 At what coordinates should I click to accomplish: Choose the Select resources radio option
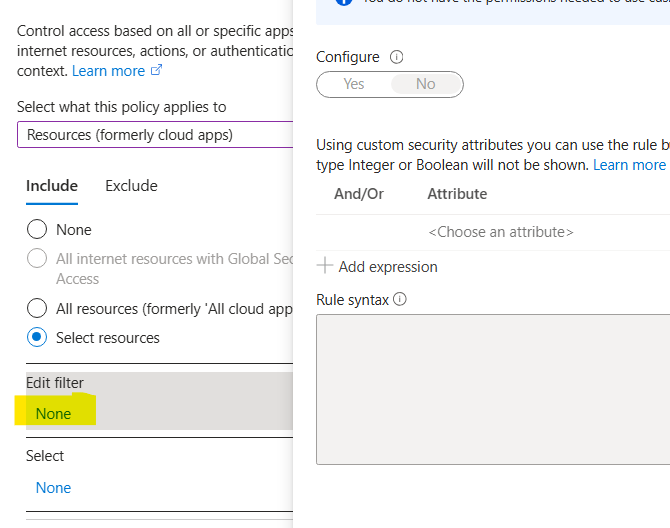37,337
